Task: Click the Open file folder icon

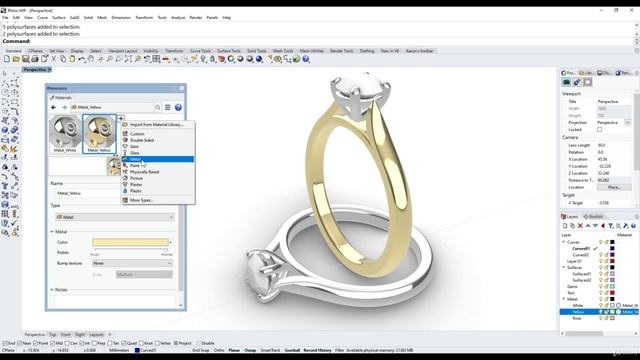Action: (16, 59)
